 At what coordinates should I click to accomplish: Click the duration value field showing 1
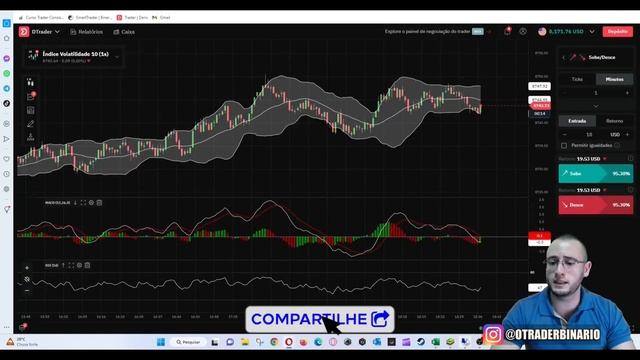(x=596, y=93)
